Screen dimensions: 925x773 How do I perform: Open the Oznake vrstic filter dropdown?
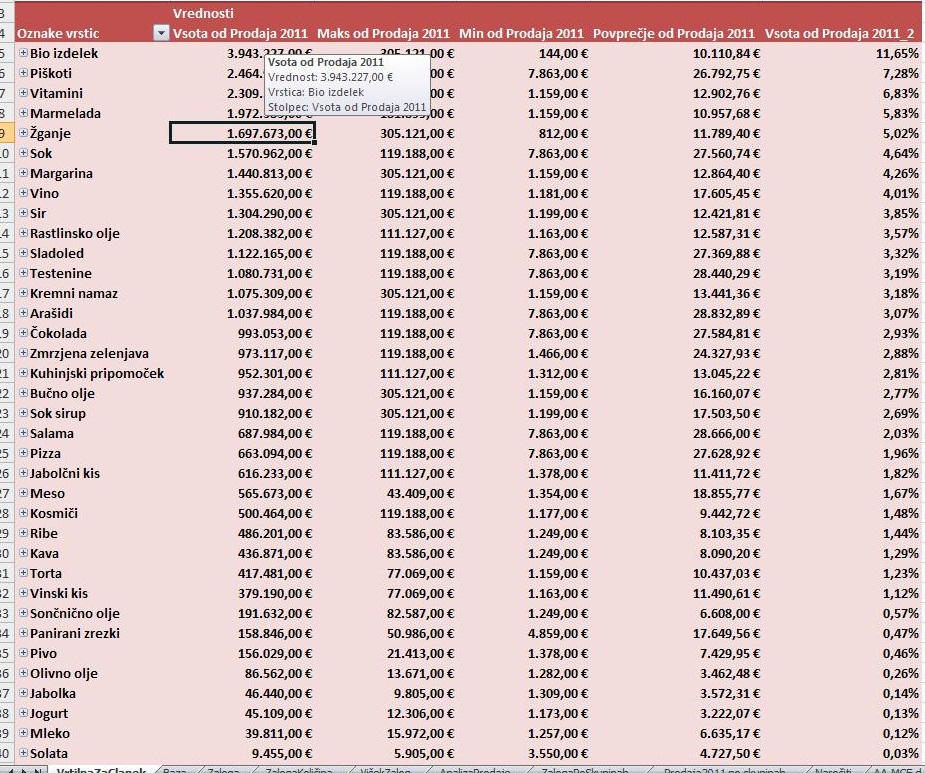(x=160, y=33)
